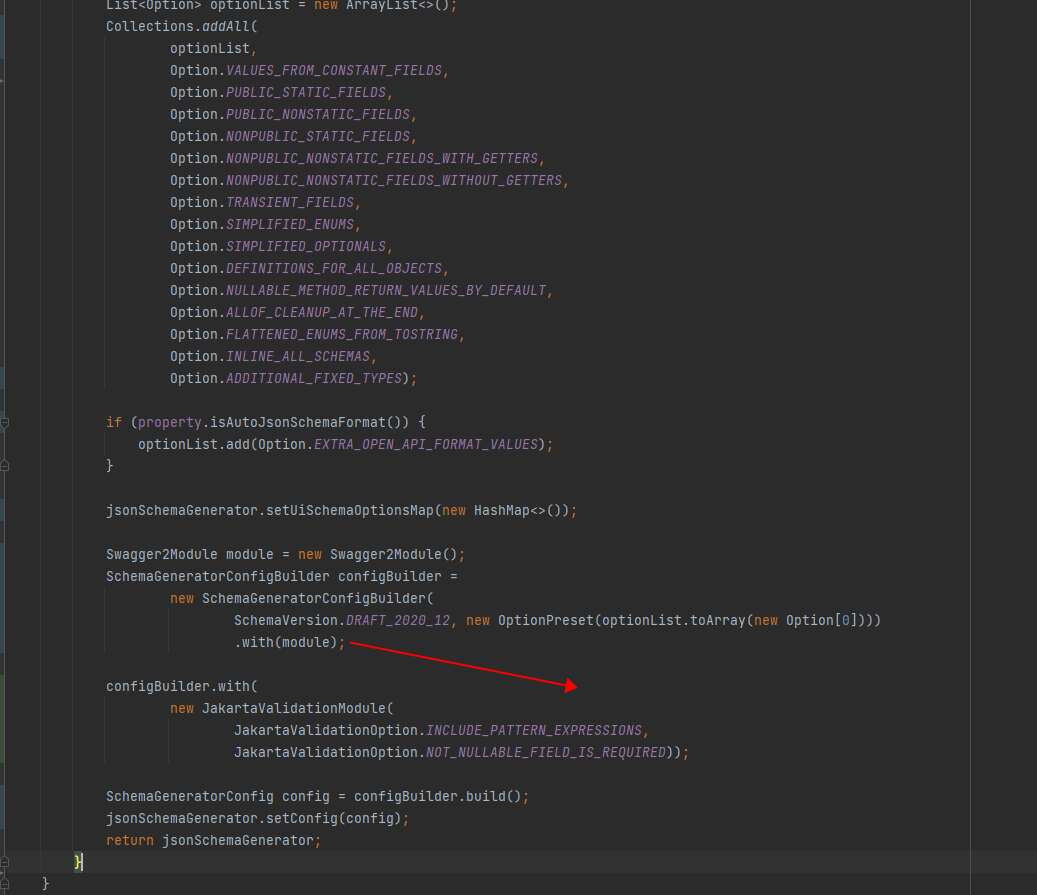Click SIMPLIFIED_ENUMS constant
1037x895 pixels.
coord(290,224)
